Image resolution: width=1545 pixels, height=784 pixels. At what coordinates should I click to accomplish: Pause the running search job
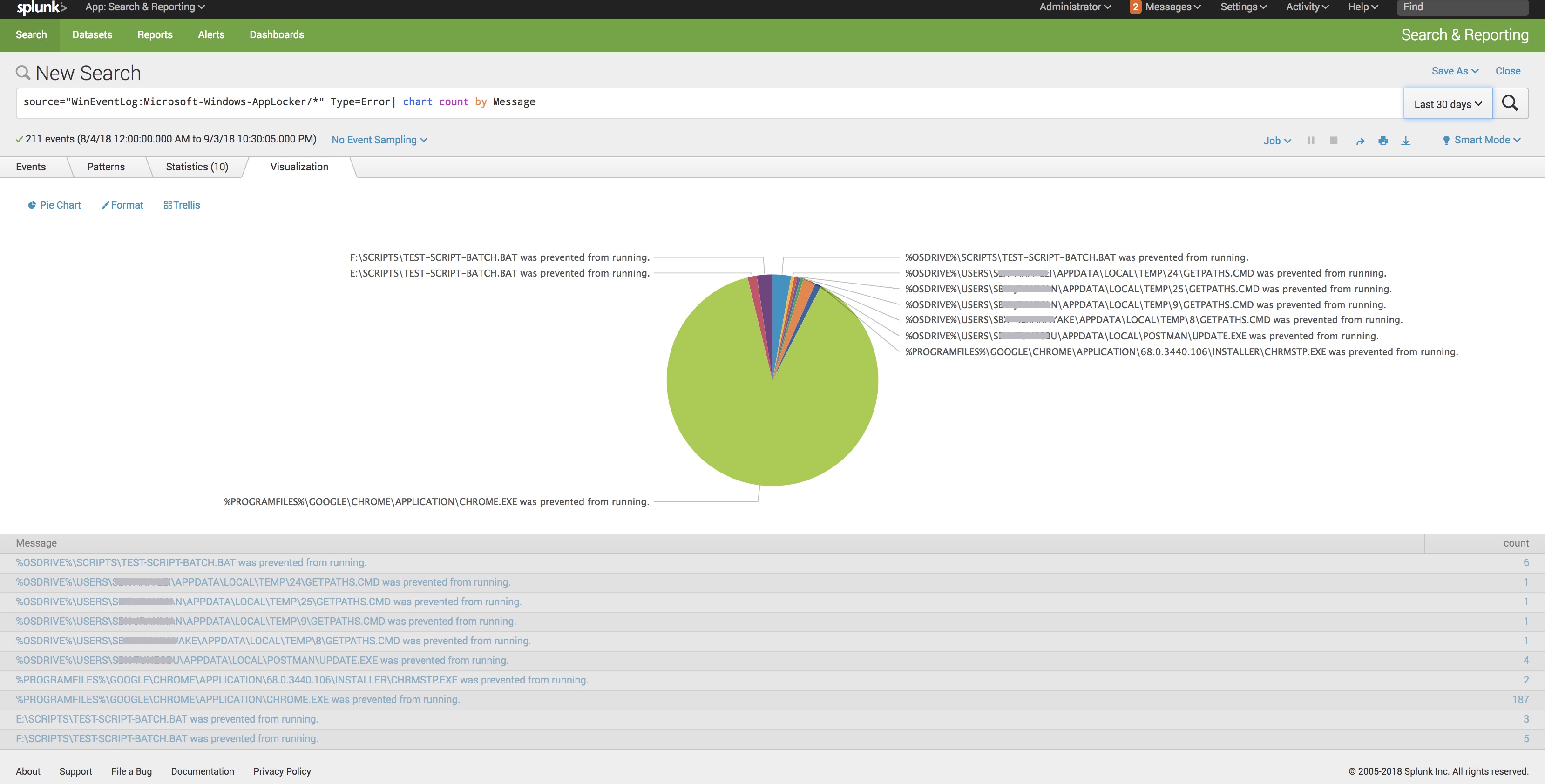(x=1311, y=140)
